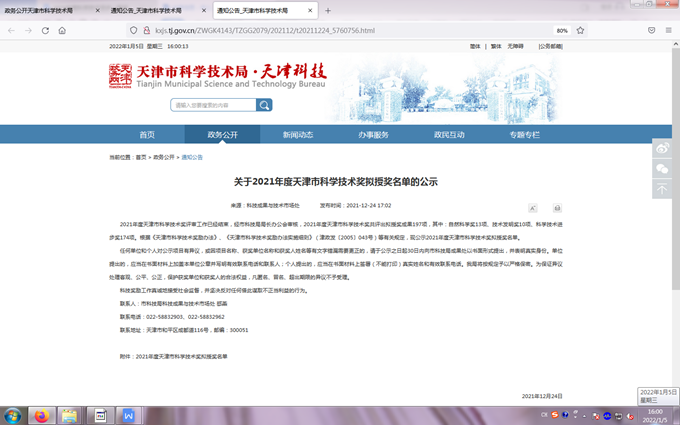The image size is (680, 425).
Task: Bookmark this page with the star
Action: [580, 30]
